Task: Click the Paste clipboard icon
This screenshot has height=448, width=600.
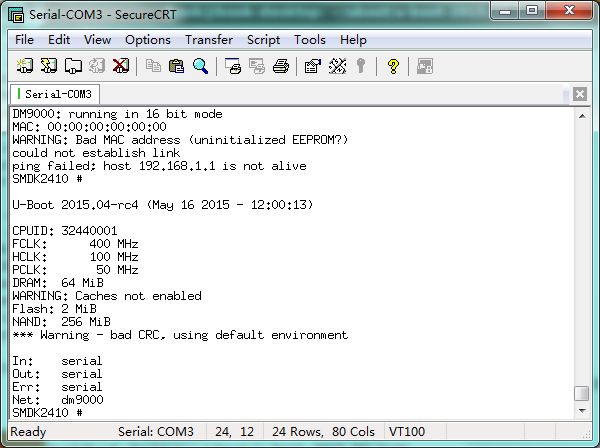Action: click(176, 66)
